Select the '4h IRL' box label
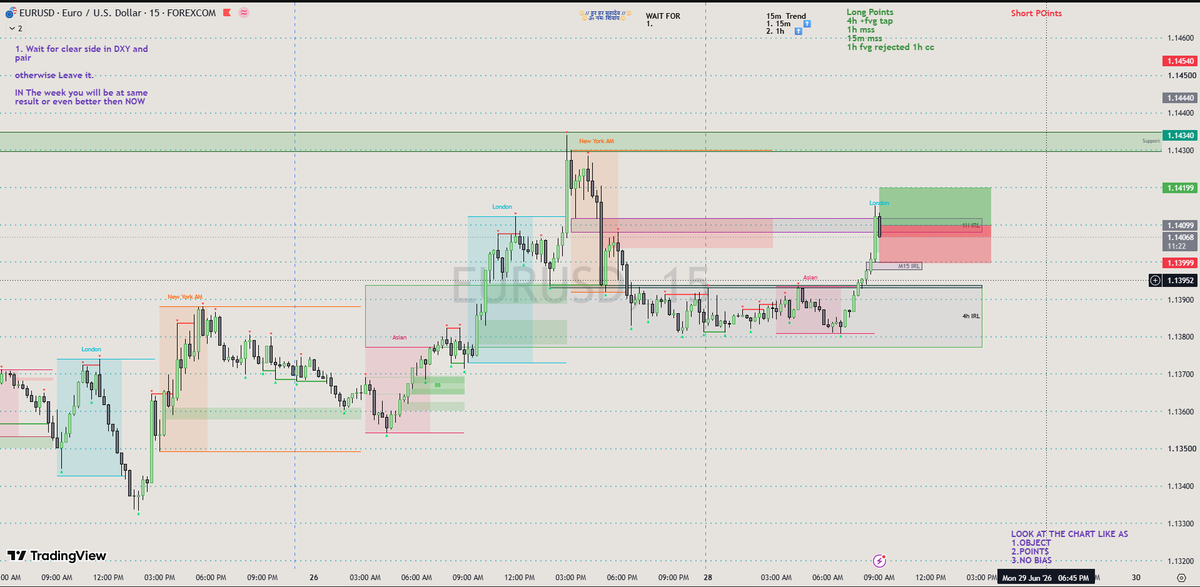This screenshot has width=1200, height=587. tap(970, 316)
